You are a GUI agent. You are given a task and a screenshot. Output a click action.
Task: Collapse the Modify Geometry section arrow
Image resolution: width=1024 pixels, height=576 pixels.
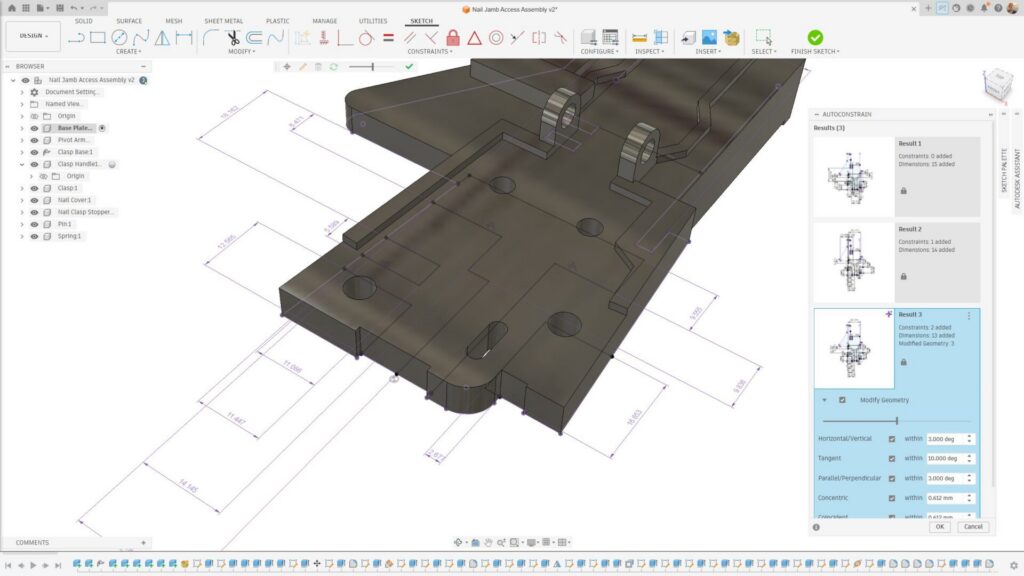point(824,400)
